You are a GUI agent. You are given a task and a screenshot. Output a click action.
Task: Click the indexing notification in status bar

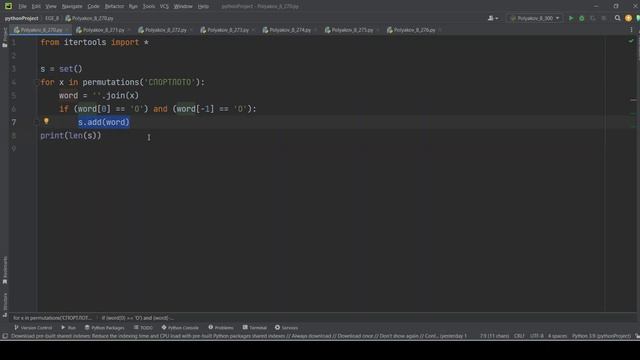tap(239, 336)
